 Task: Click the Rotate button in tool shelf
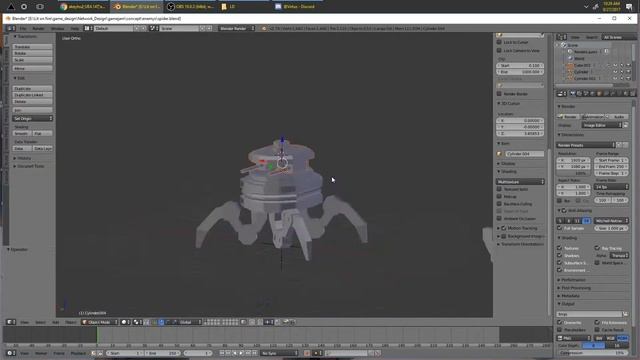(x=33, y=53)
